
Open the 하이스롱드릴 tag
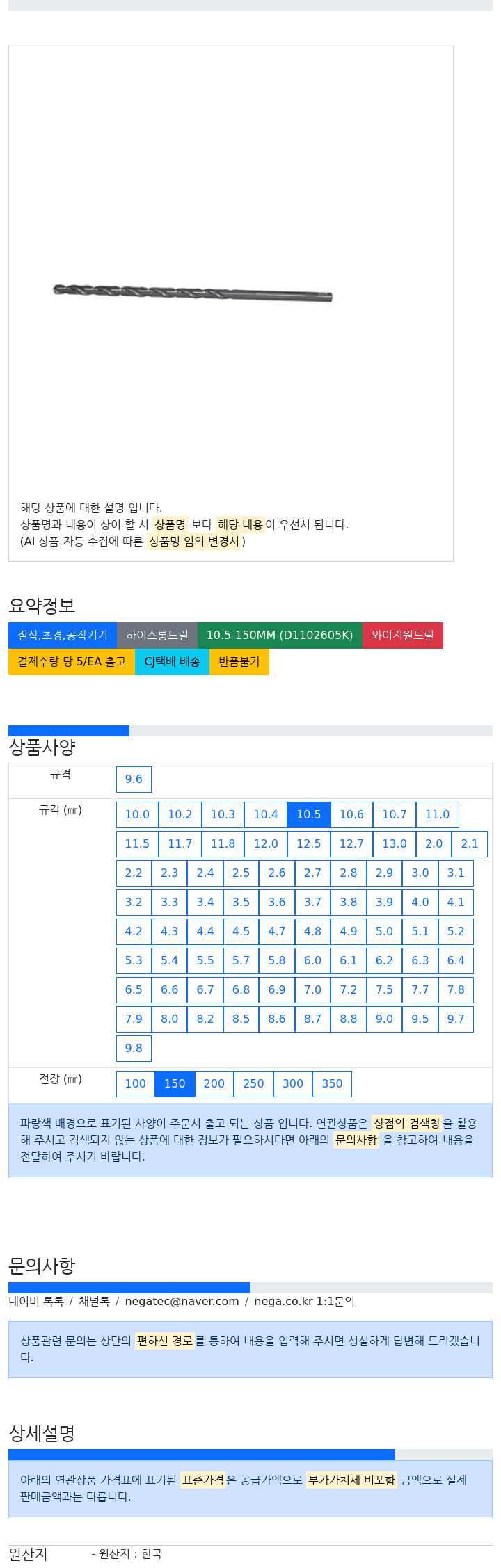(157, 635)
